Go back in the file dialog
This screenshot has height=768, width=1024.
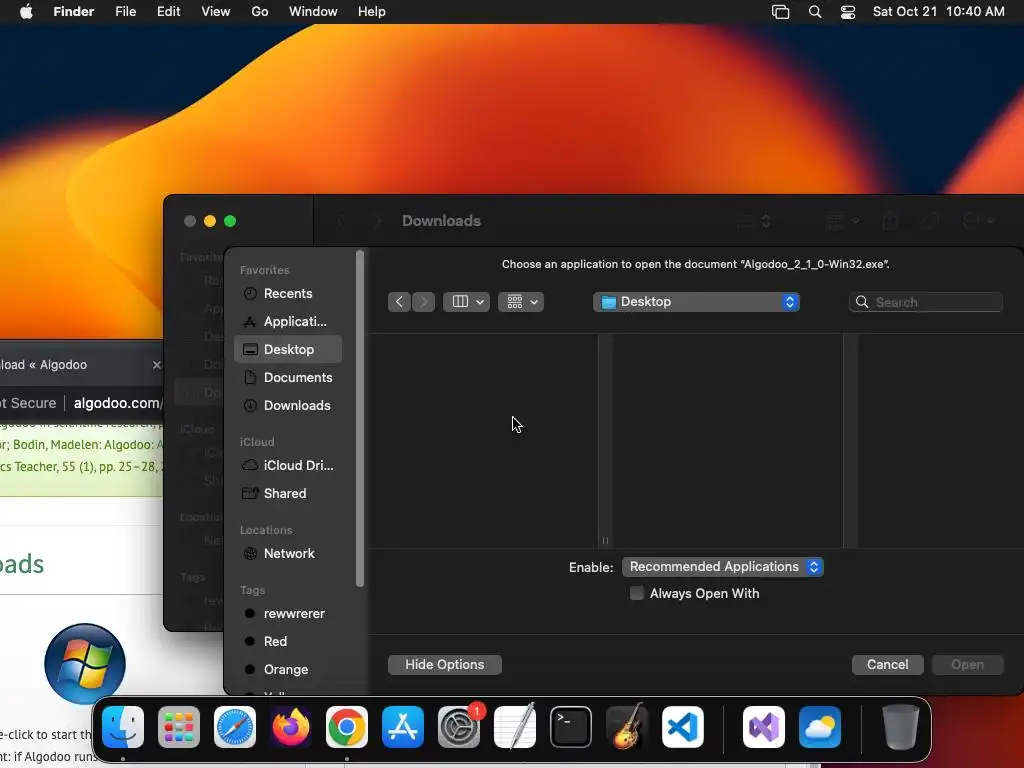click(x=399, y=302)
